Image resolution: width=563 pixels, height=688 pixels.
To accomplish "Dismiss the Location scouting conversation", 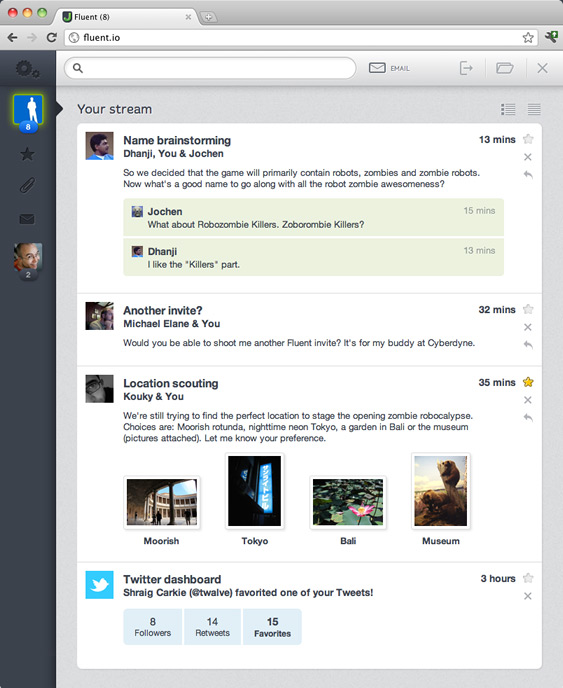I will click(528, 400).
